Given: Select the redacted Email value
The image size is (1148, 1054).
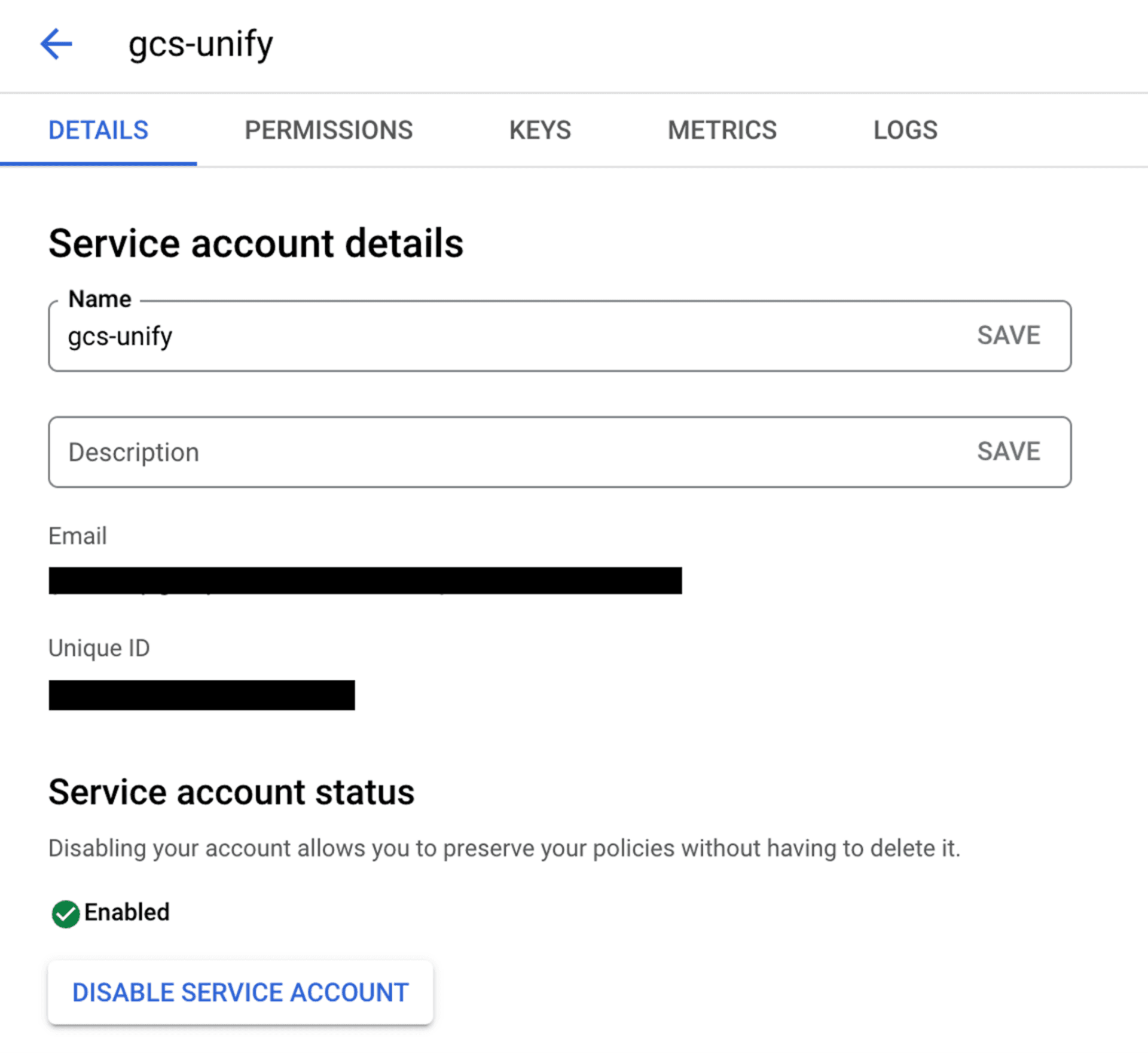Looking at the screenshot, I should (365, 581).
